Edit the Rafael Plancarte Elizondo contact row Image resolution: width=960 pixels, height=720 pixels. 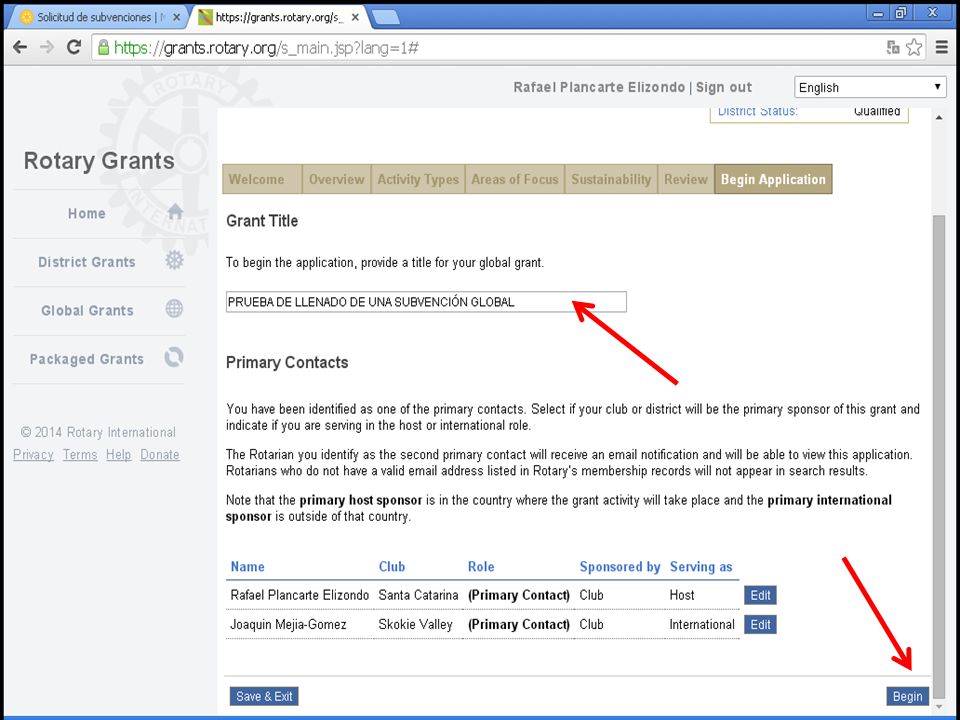point(760,595)
